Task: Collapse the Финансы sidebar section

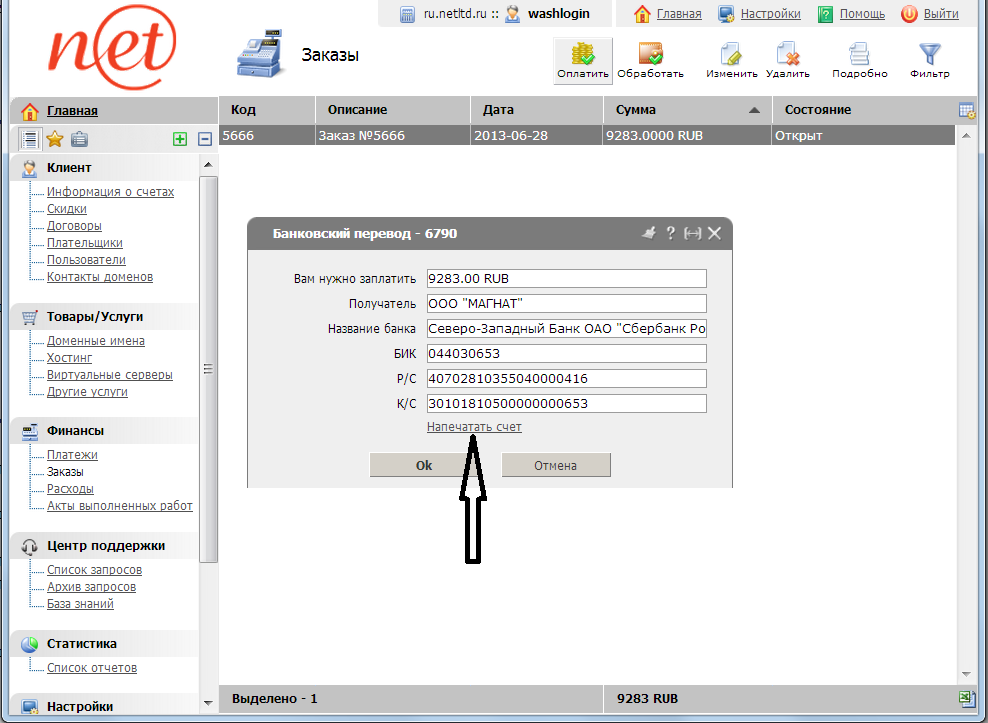Action: coord(75,431)
